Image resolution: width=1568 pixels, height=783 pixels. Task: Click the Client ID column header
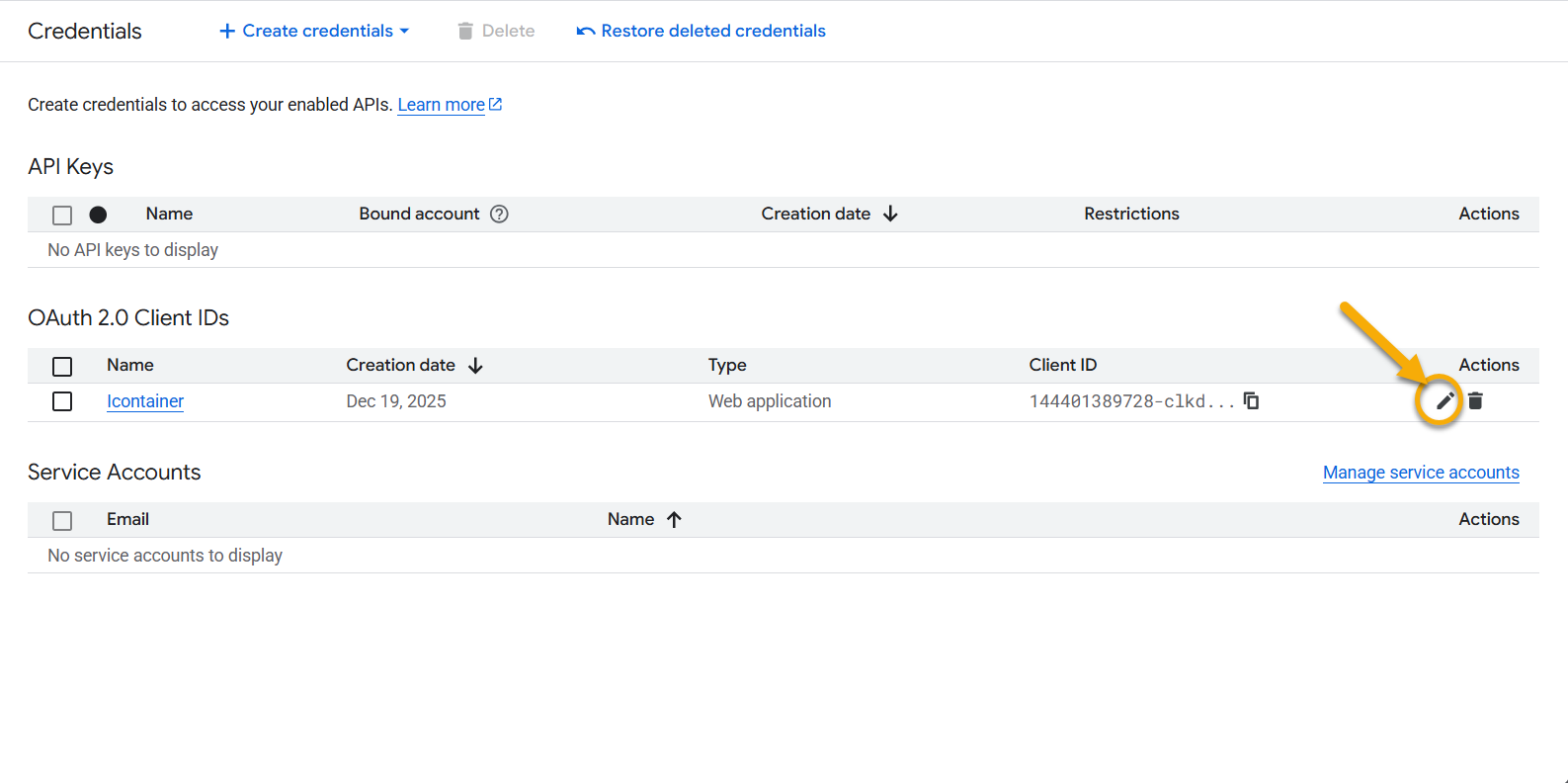(x=1063, y=365)
